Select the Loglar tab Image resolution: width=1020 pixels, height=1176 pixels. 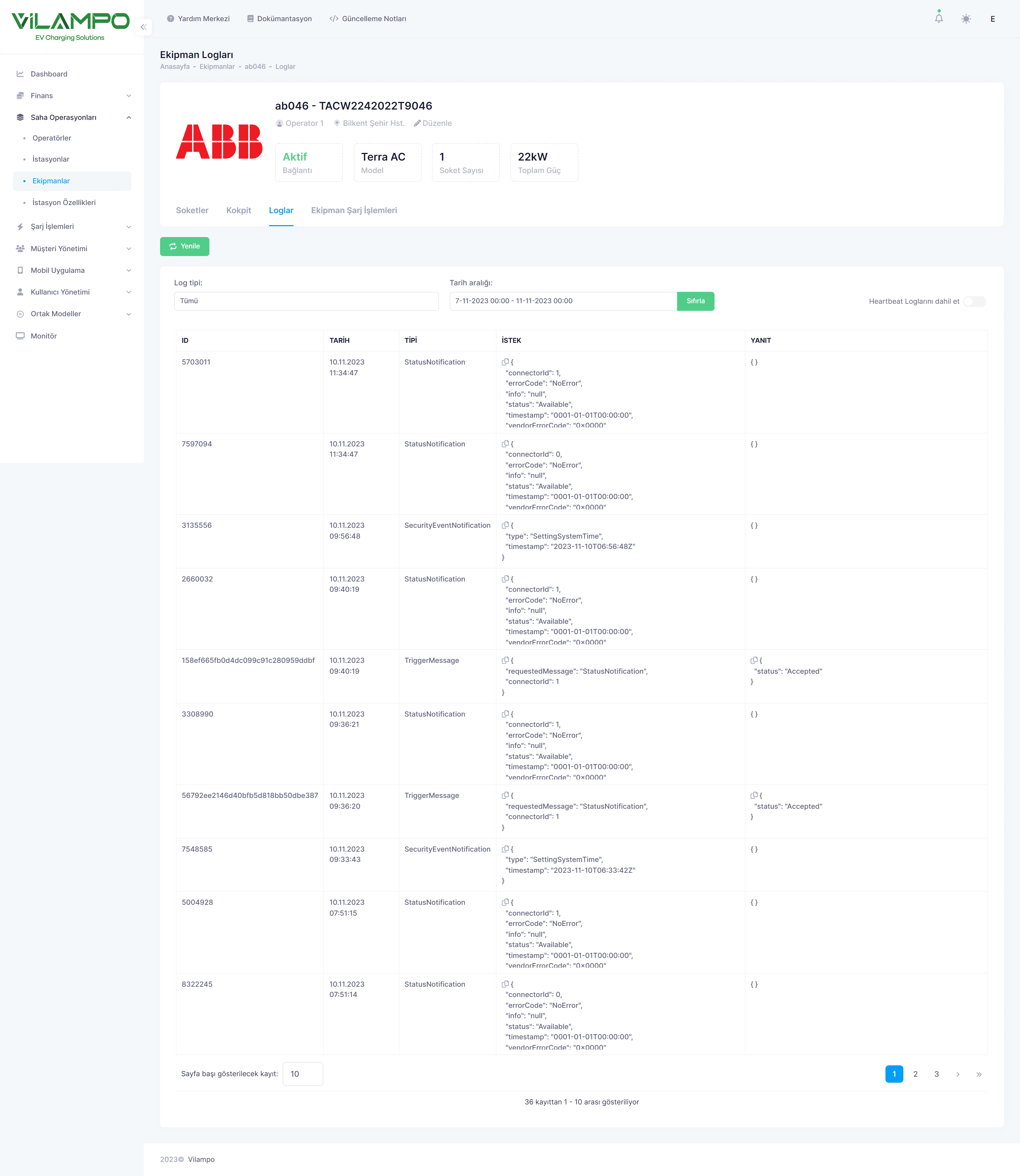(x=281, y=210)
